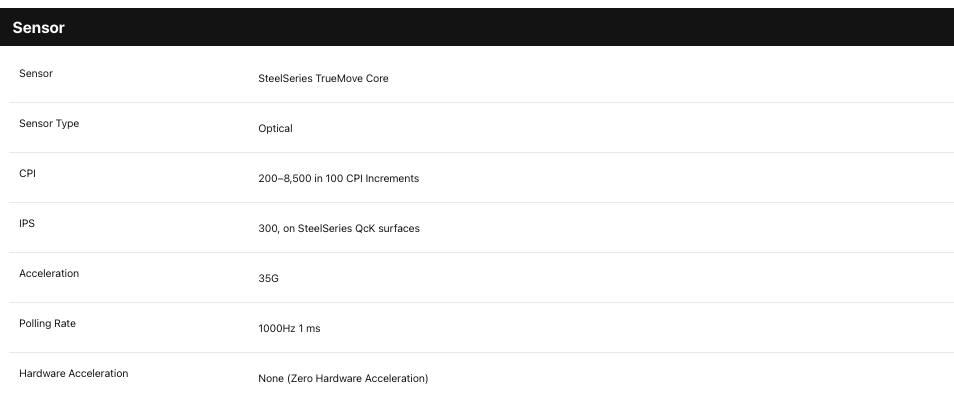Click the '35G' acceleration value
Viewport: 954px width, 412px height.
coord(268,278)
